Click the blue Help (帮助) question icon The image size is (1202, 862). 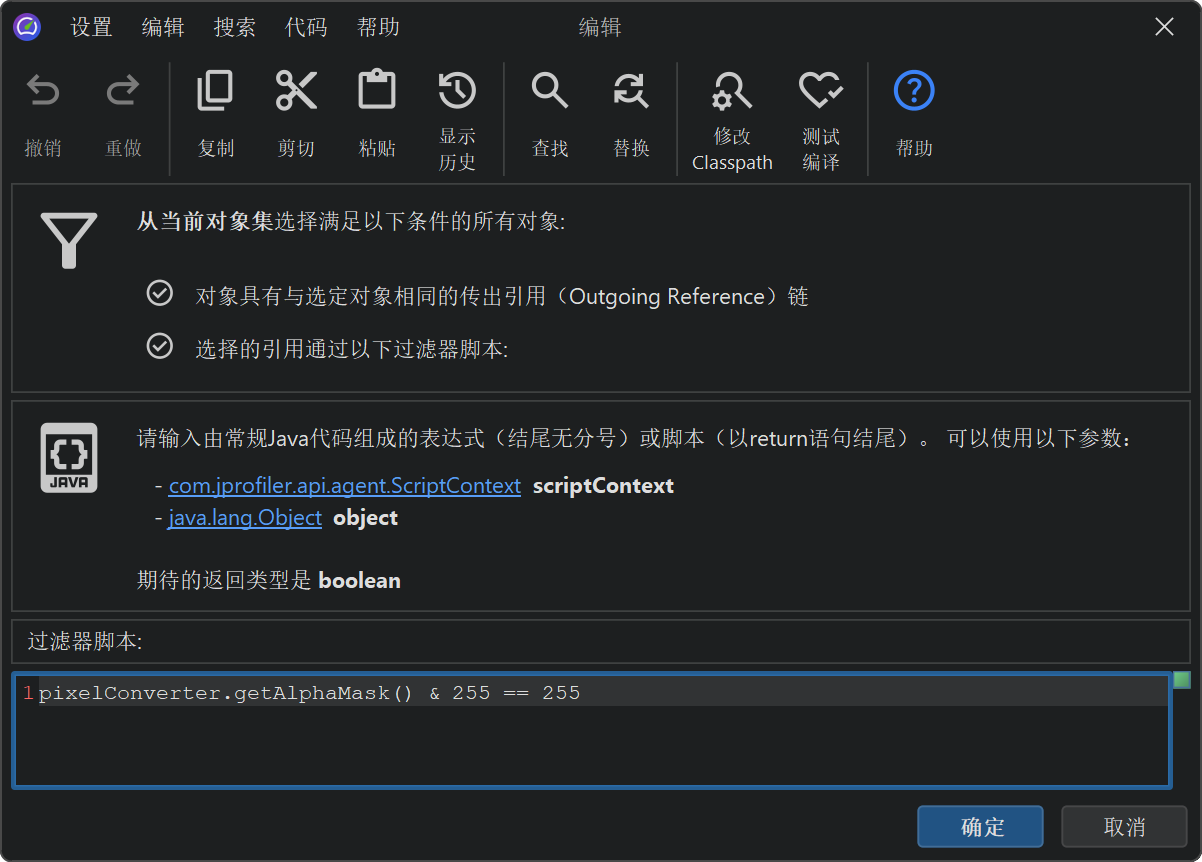coord(914,92)
